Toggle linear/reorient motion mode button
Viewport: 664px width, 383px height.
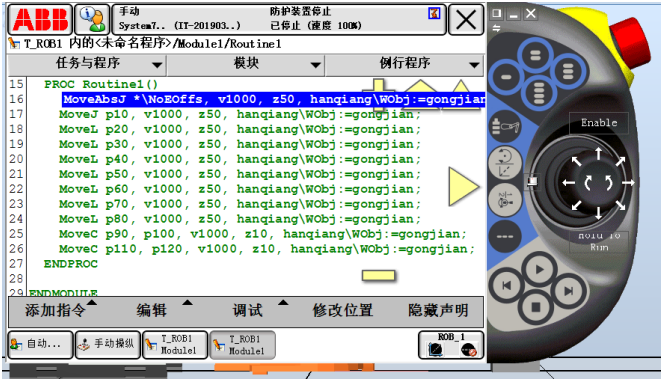click(505, 162)
